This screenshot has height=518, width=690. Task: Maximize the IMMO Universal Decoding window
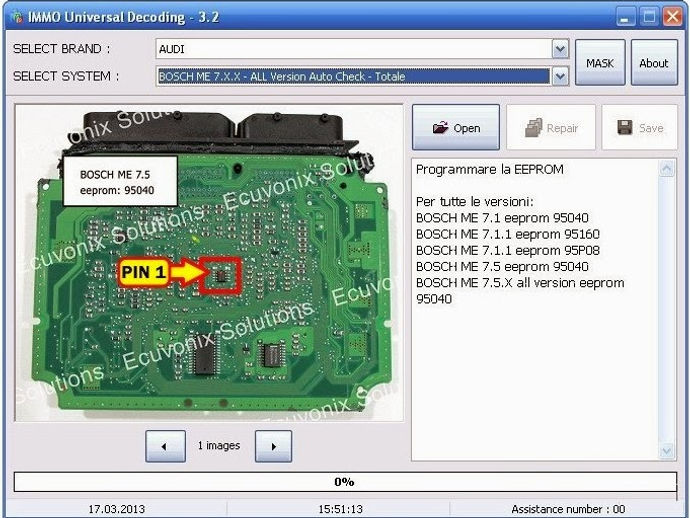pos(649,17)
